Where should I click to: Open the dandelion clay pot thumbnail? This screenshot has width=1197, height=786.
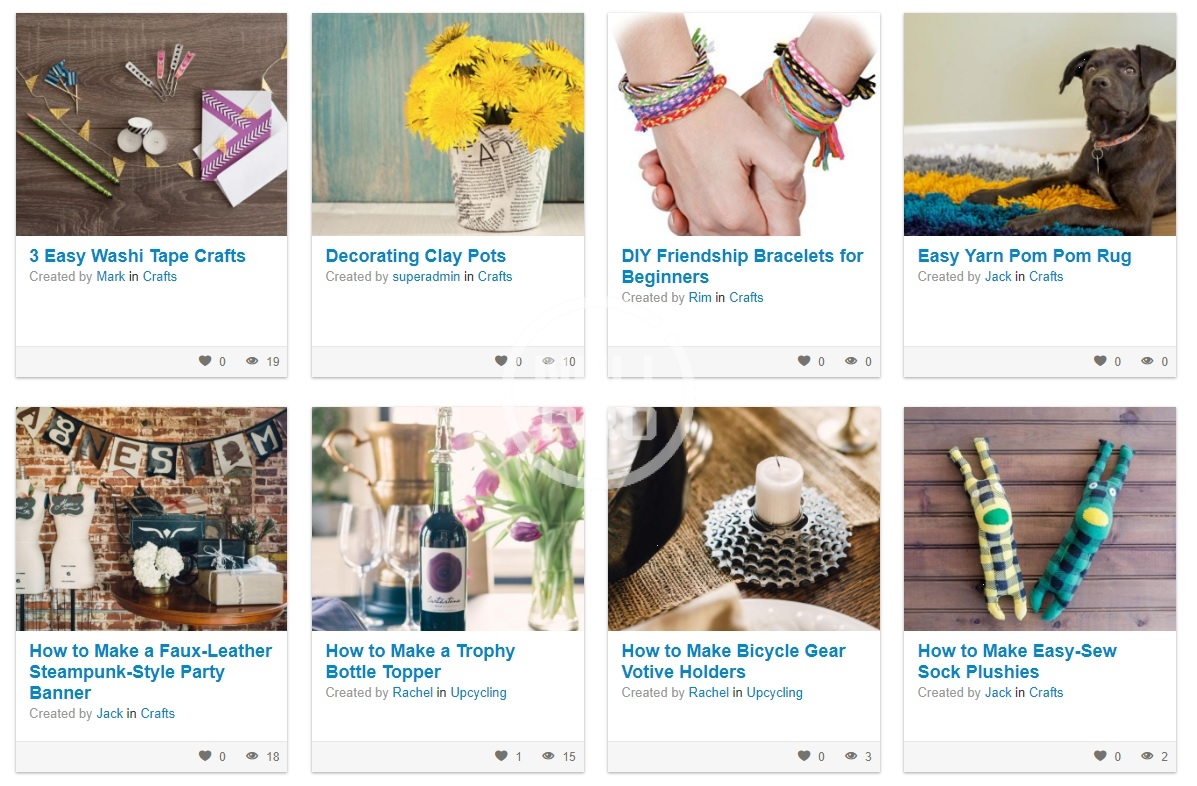click(x=448, y=124)
